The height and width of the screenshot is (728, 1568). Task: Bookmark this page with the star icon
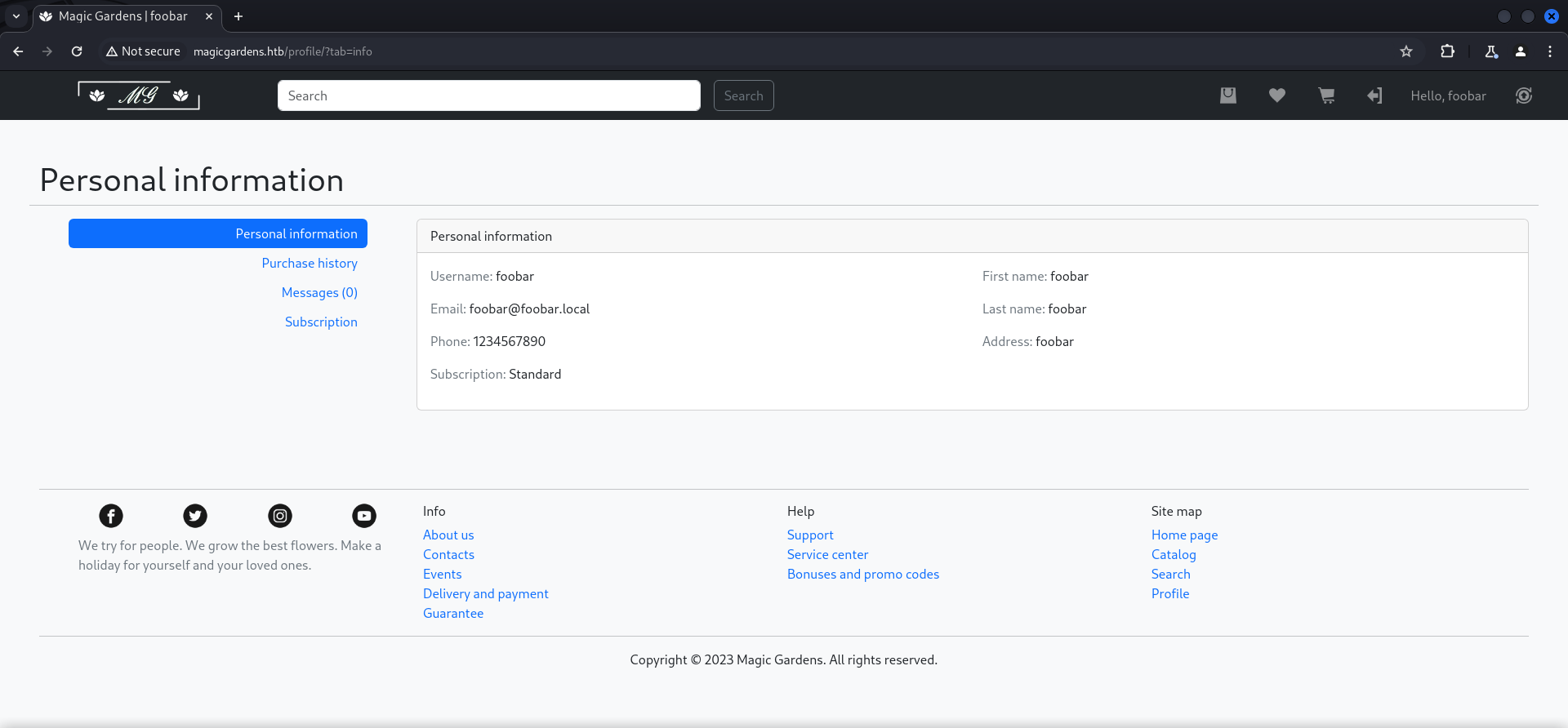pyautogui.click(x=1406, y=51)
